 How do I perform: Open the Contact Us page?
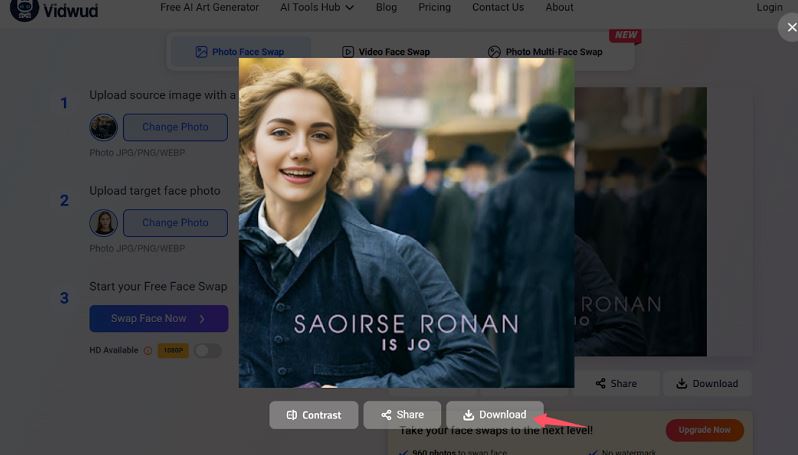pos(498,7)
